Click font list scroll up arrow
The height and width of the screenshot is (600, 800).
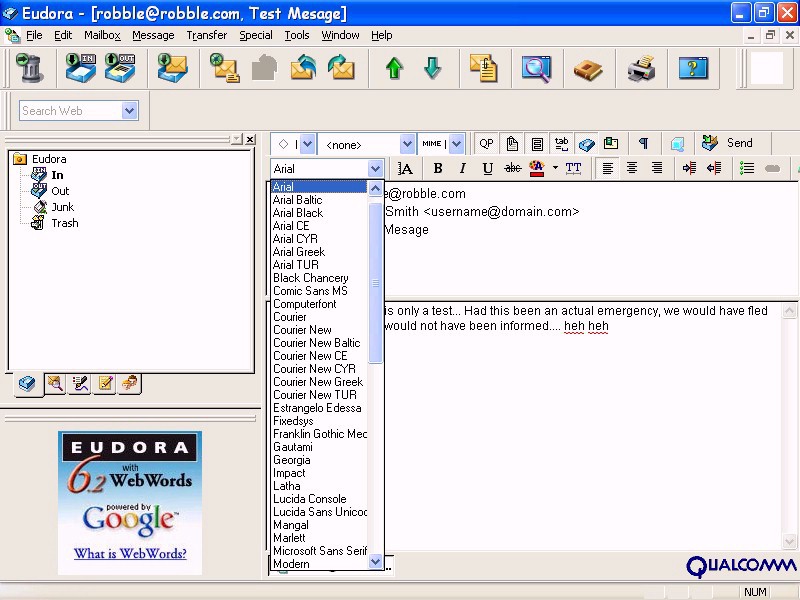point(375,188)
